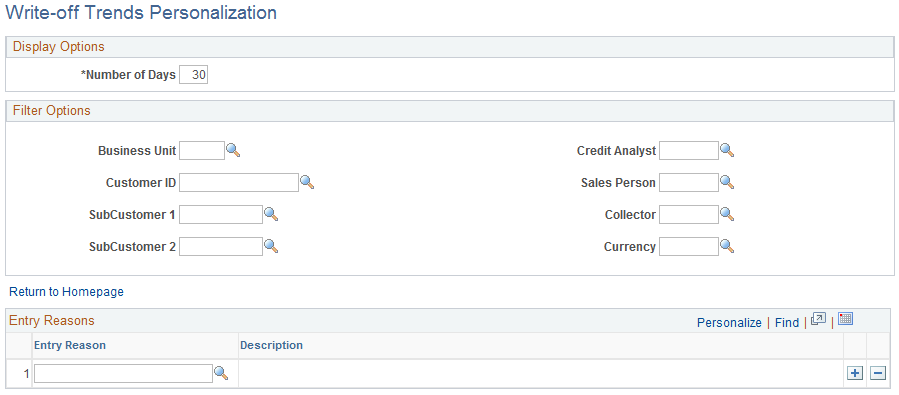Open the Currency lookup magnifier
This screenshot has width=899, height=395.
click(x=727, y=247)
